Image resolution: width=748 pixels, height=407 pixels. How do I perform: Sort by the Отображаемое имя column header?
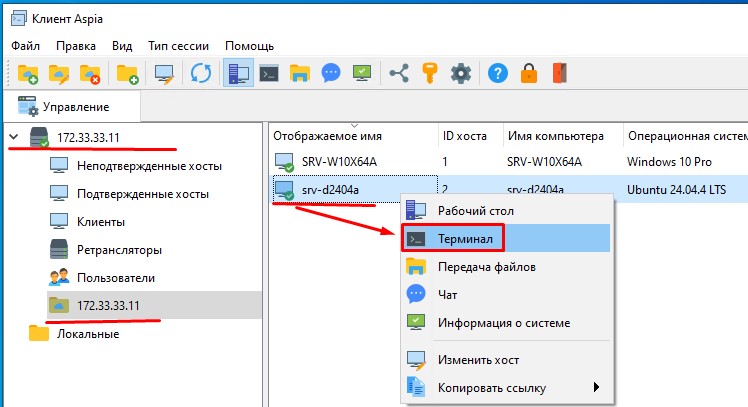tap(353, 136)
